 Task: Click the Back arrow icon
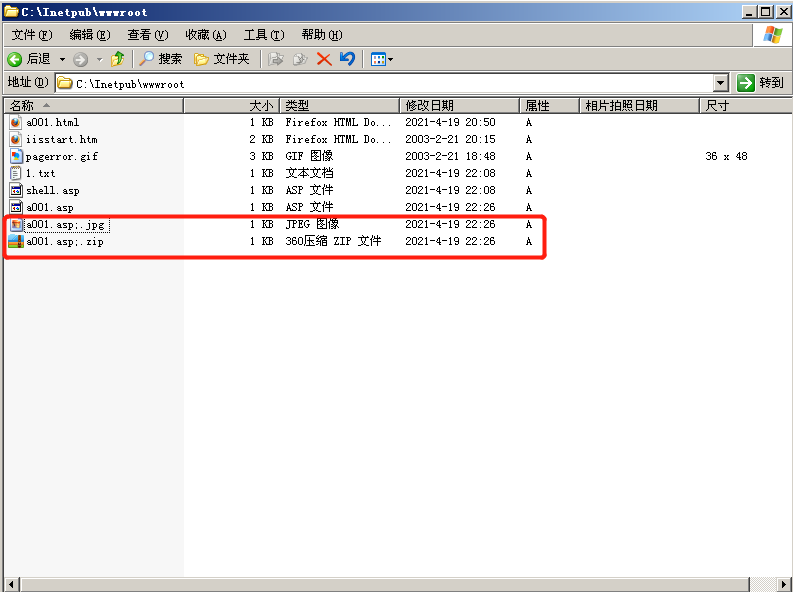tap(15, 59)
